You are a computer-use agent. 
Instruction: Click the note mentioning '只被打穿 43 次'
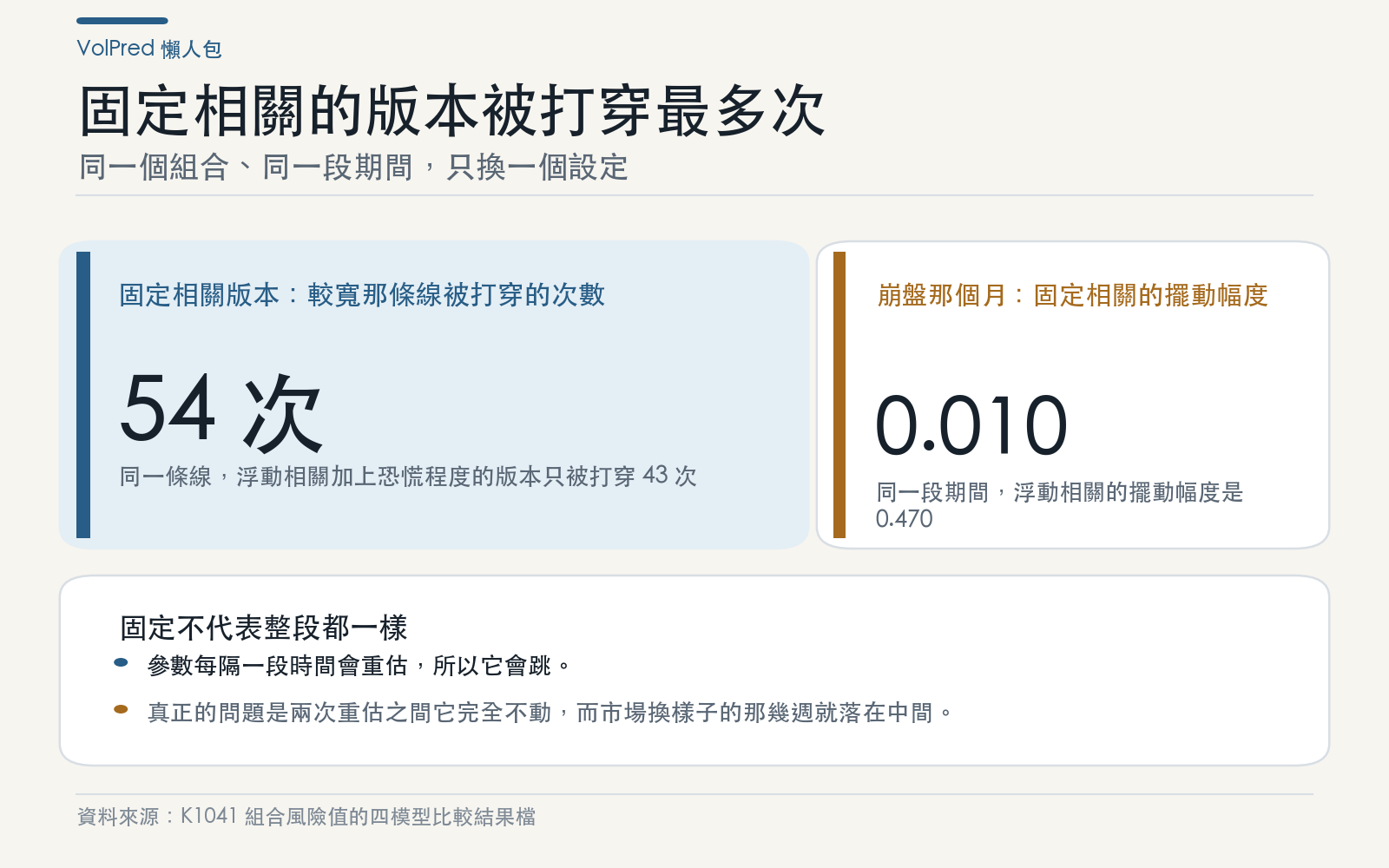(x=408, y=476)
